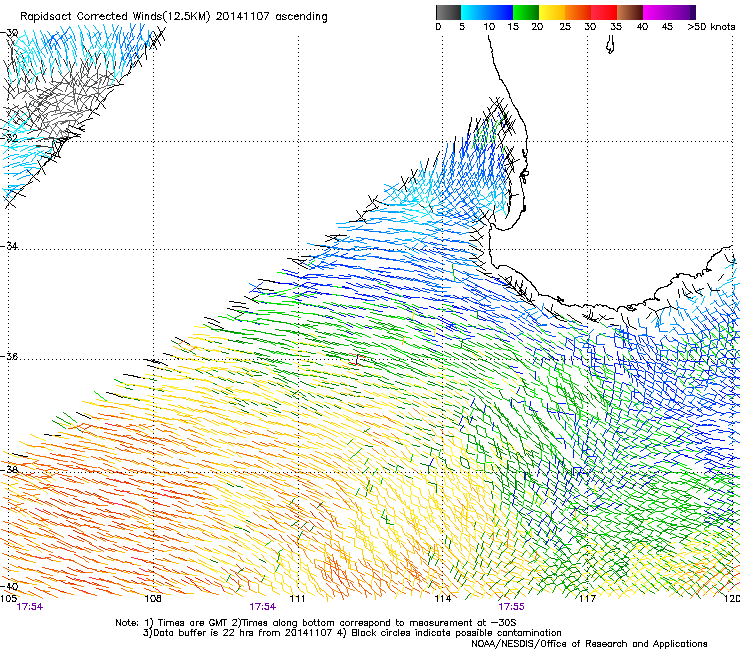This screenshot has width=740, height=650.
Task: Click longitude label '117' on bottom axis
Action: pos(587,599)
